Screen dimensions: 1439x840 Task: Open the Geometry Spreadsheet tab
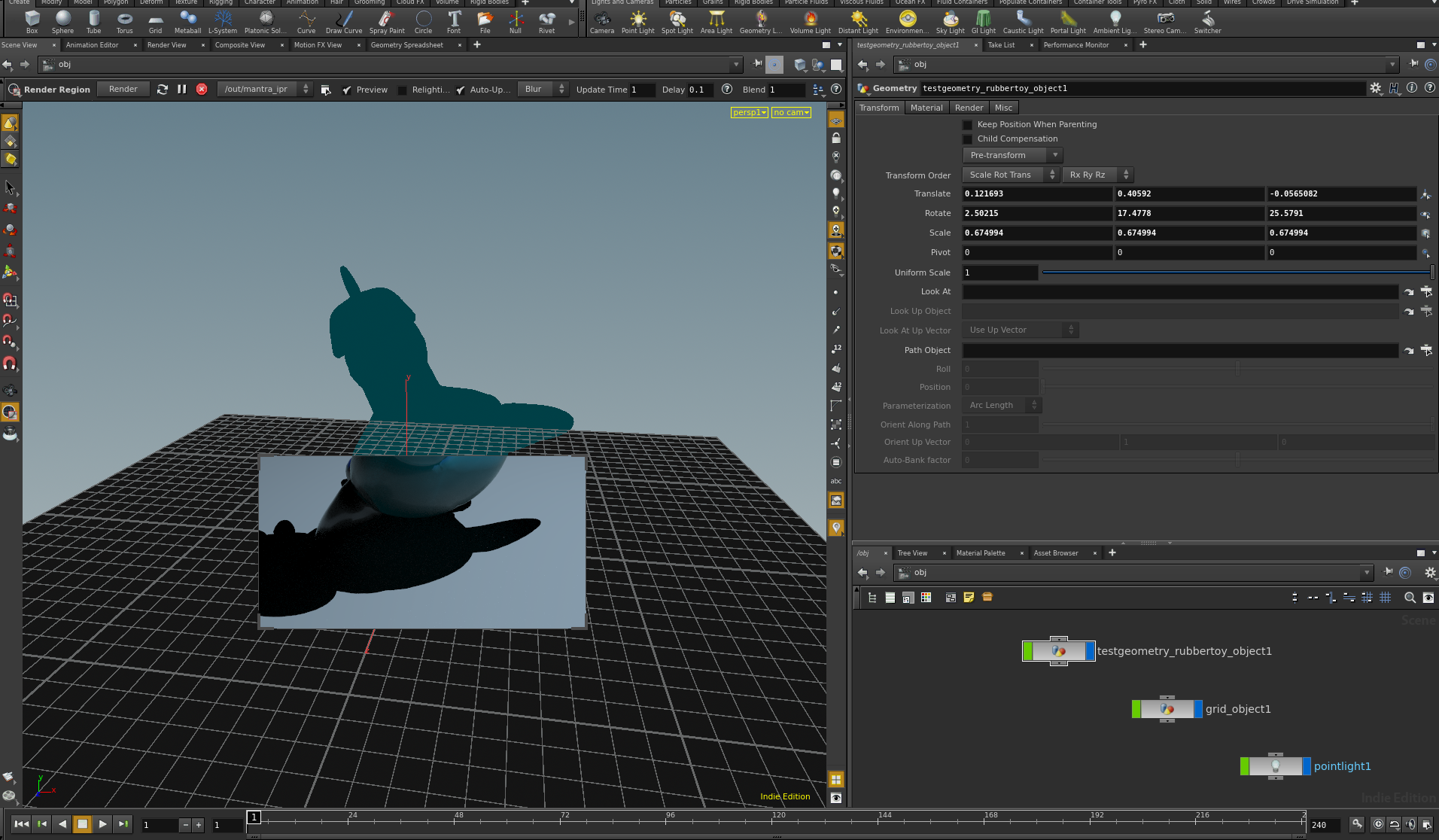[x=406, y=45]
